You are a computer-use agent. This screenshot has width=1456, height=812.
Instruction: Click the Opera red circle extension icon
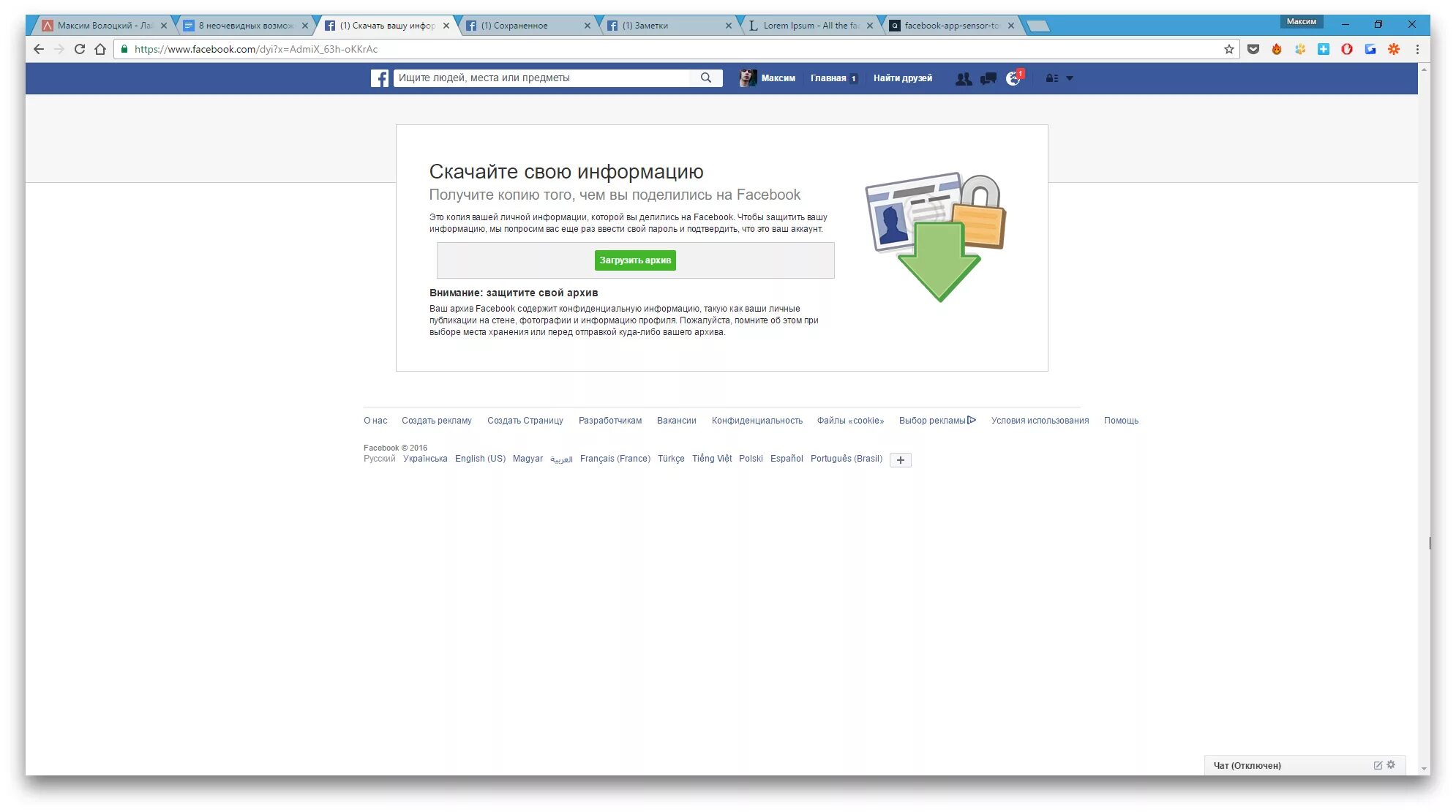(1347, 49)
